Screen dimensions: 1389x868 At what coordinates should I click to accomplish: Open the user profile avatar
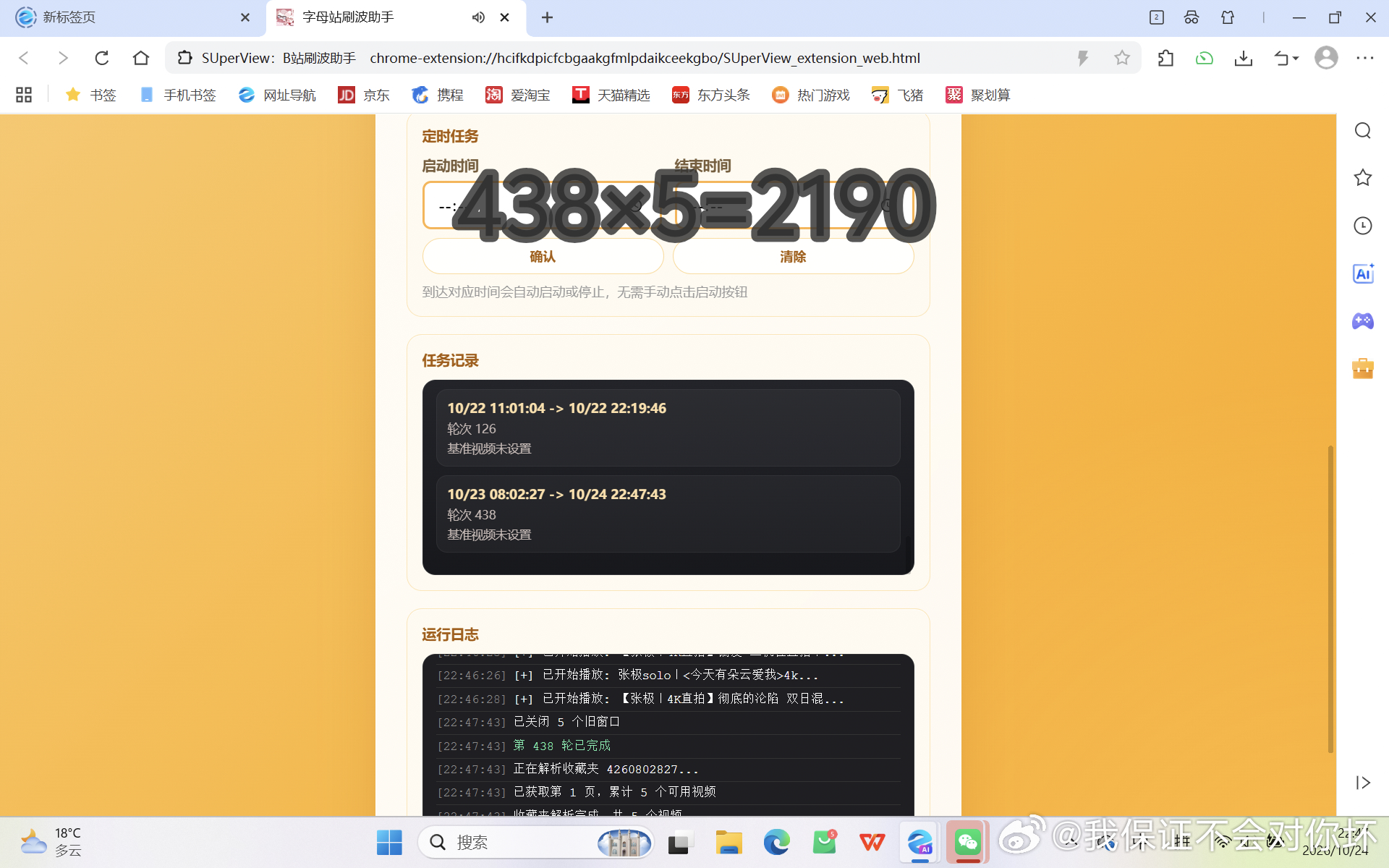[x=1326, y=58]
